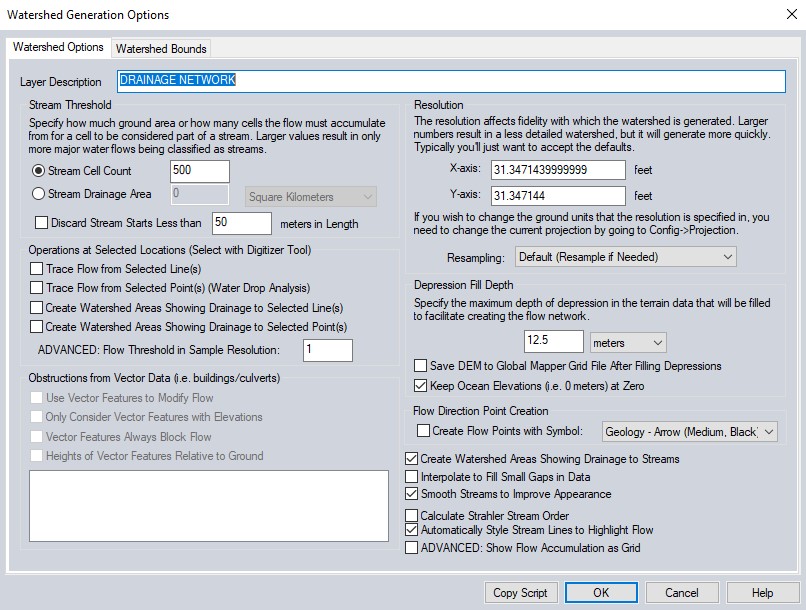806x610 pixels.
Task: Enable Discard Stream Starts Less than checkbox
Action: click(x=41, y=223)
